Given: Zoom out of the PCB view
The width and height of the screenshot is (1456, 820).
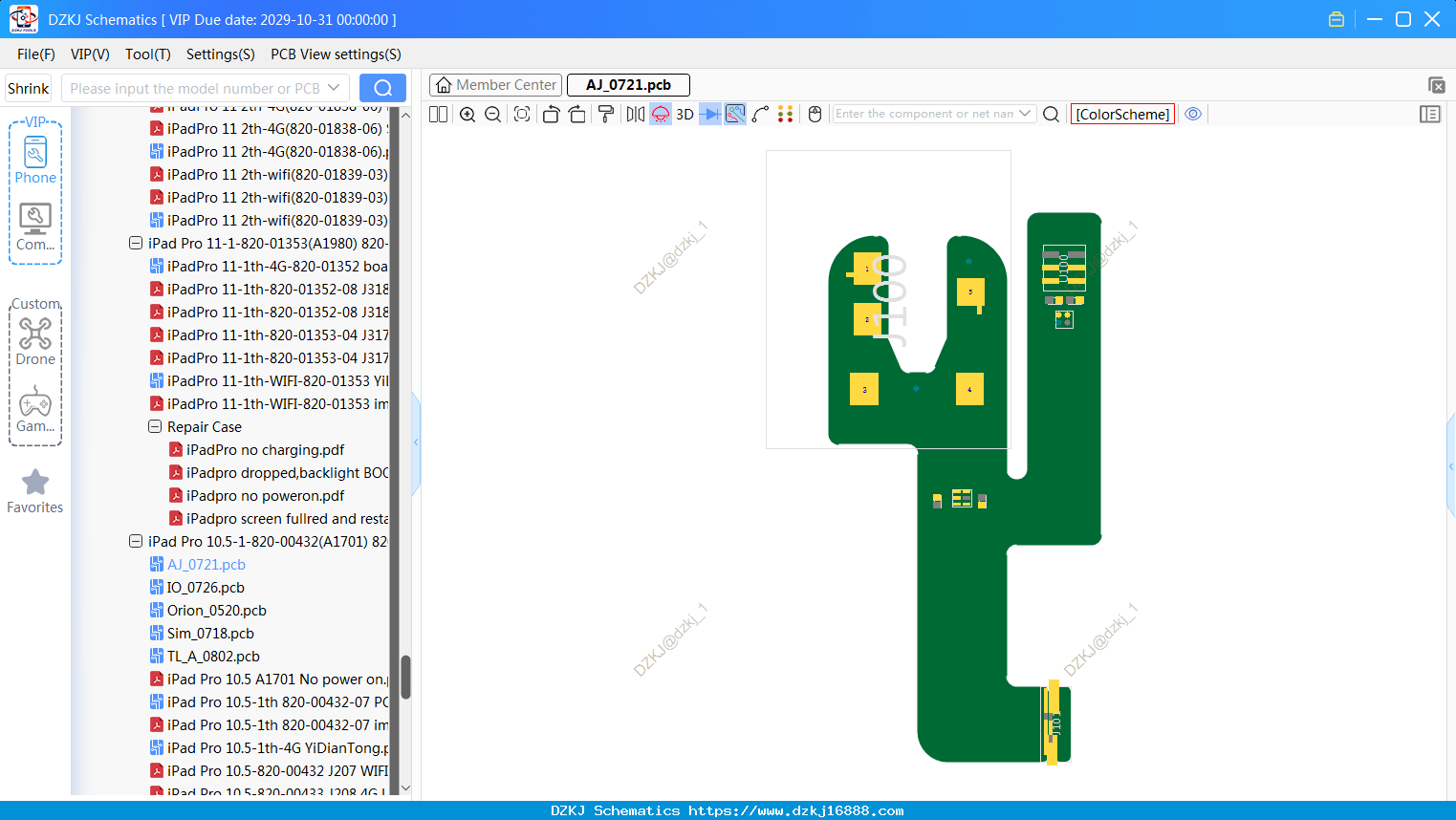Looking at the screenshot, I should (x=493, y=114).
